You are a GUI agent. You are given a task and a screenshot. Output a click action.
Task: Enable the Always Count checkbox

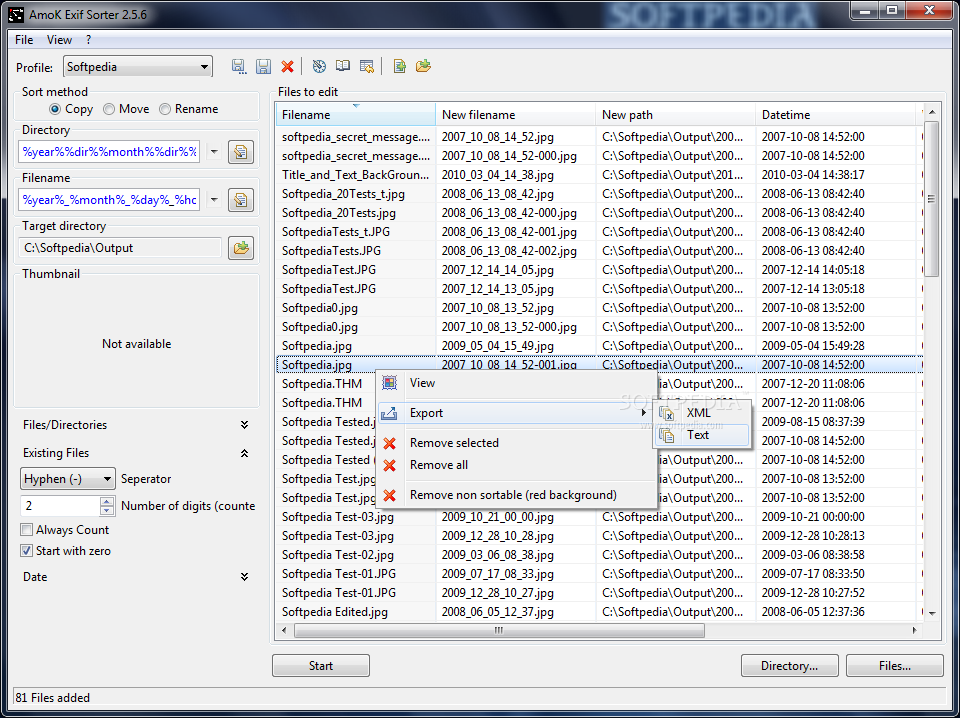pyautogui.click(x=26, y=530)
